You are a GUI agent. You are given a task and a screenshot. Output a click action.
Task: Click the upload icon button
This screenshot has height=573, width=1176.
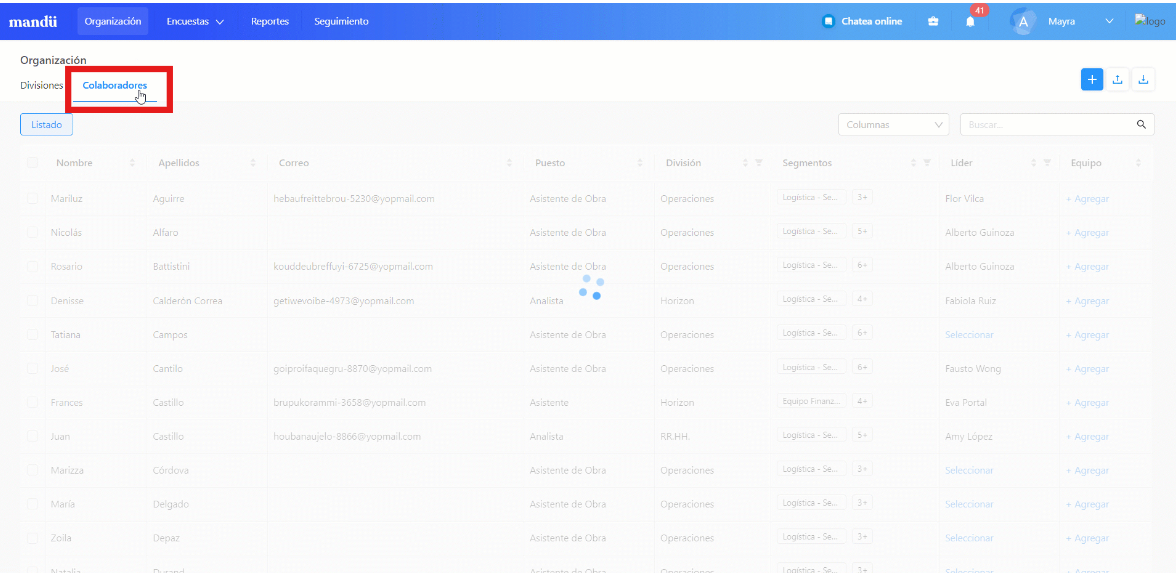(1118, 80)
